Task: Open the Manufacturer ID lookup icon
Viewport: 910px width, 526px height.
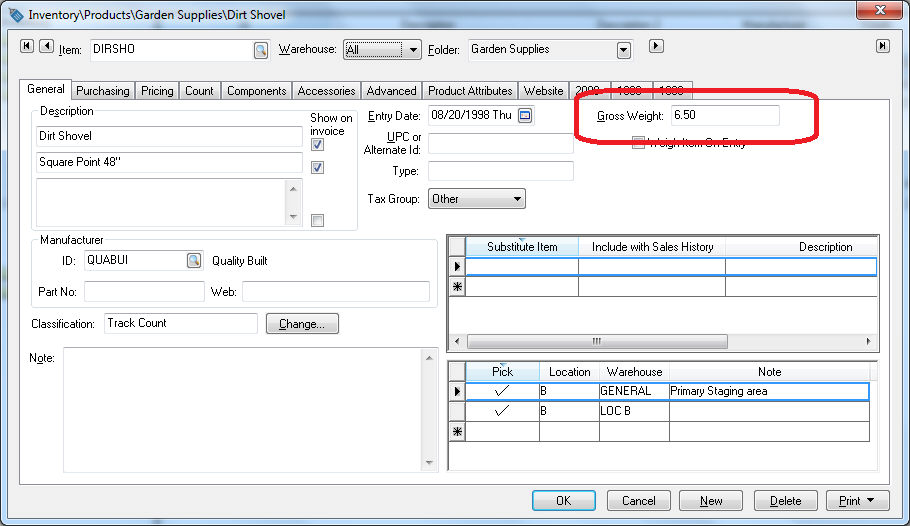Action: (194, 260)
